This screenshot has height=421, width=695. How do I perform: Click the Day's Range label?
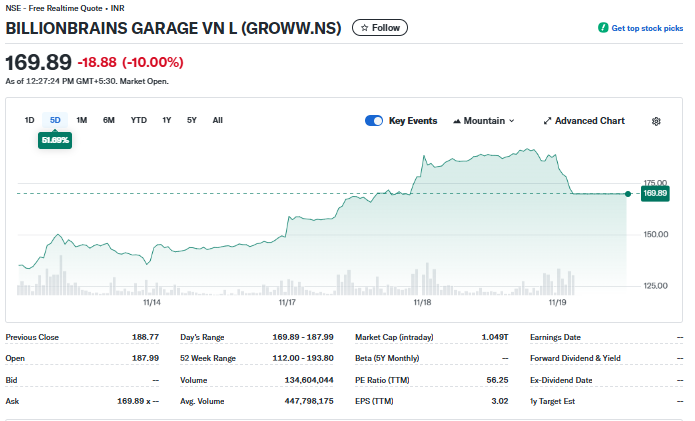(202, 337)
